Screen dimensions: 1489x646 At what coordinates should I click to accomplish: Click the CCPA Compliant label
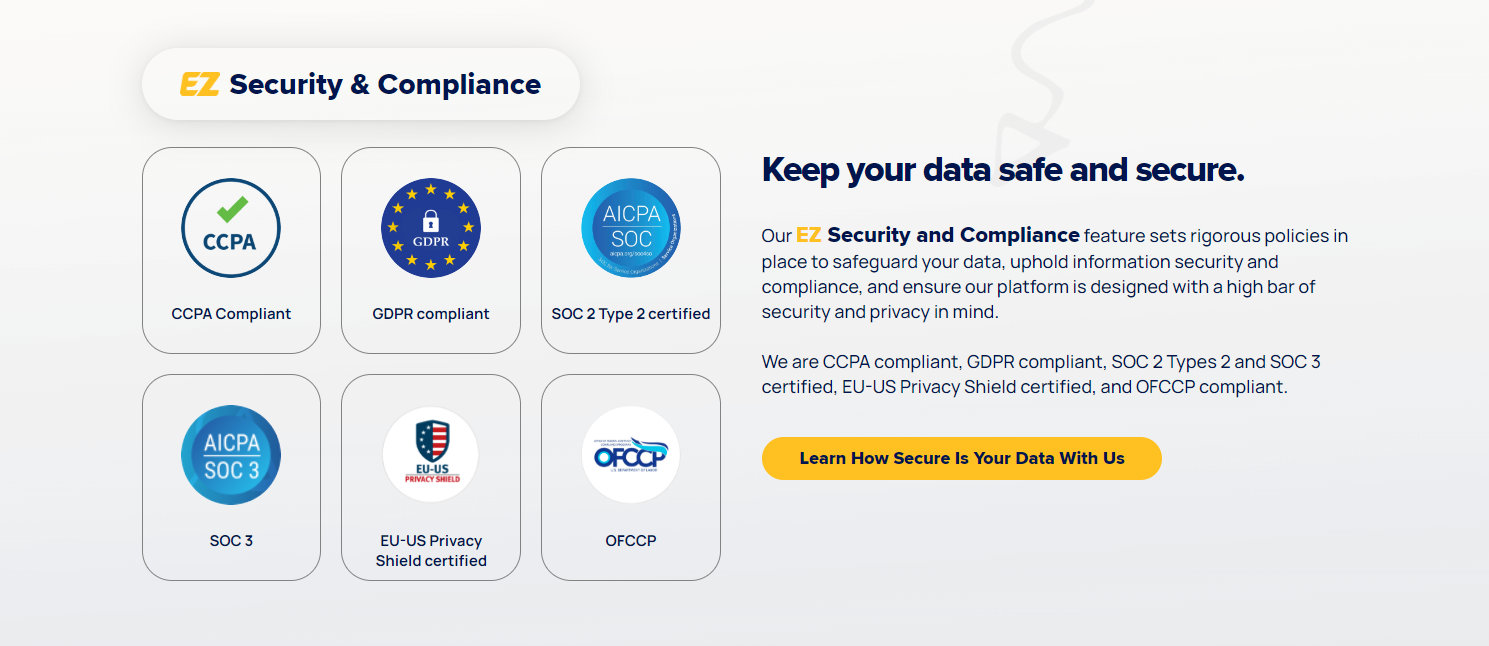[x=231, y=314]
